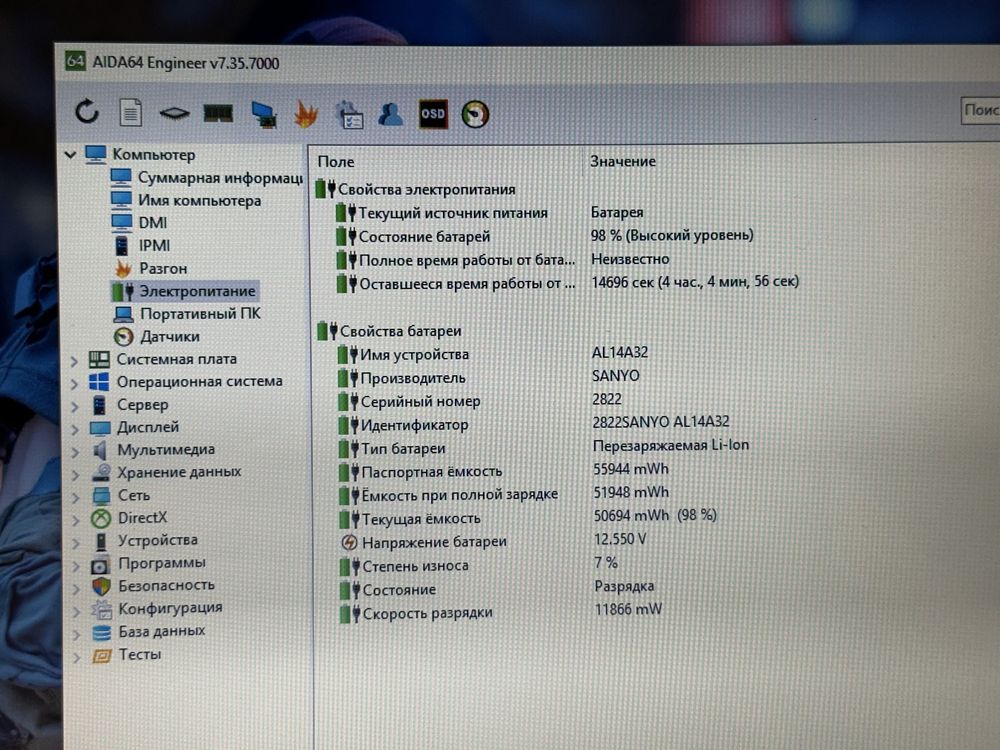Expand the Системная плата node
Viewport: 1000px width, 750px height.
point(74,360)
